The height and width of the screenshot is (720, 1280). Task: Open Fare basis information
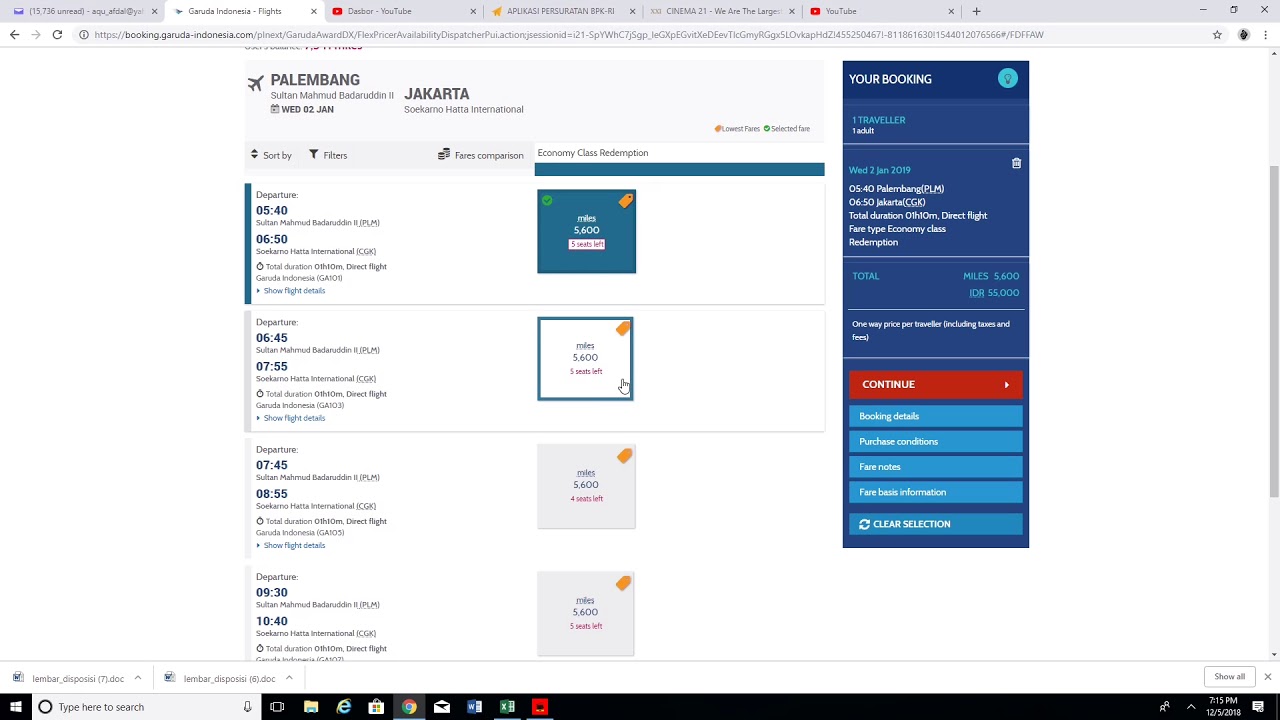pos(936,492)
